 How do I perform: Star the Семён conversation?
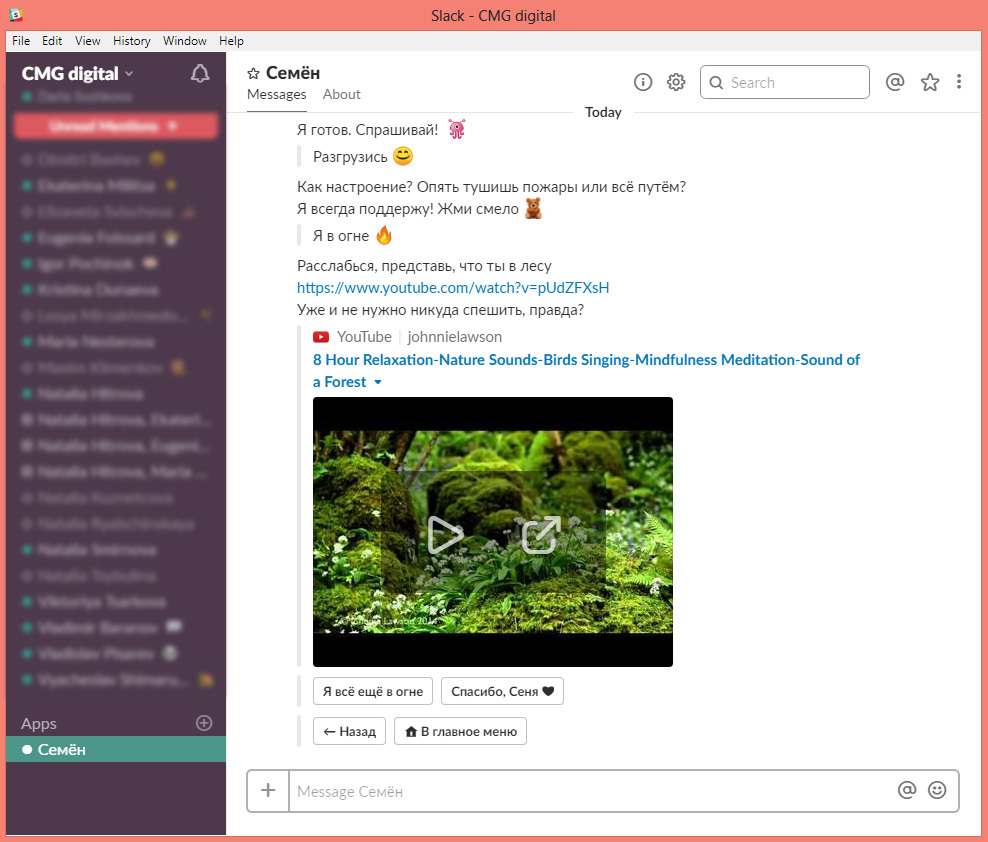pyautogui.click(x=253, y=74)
